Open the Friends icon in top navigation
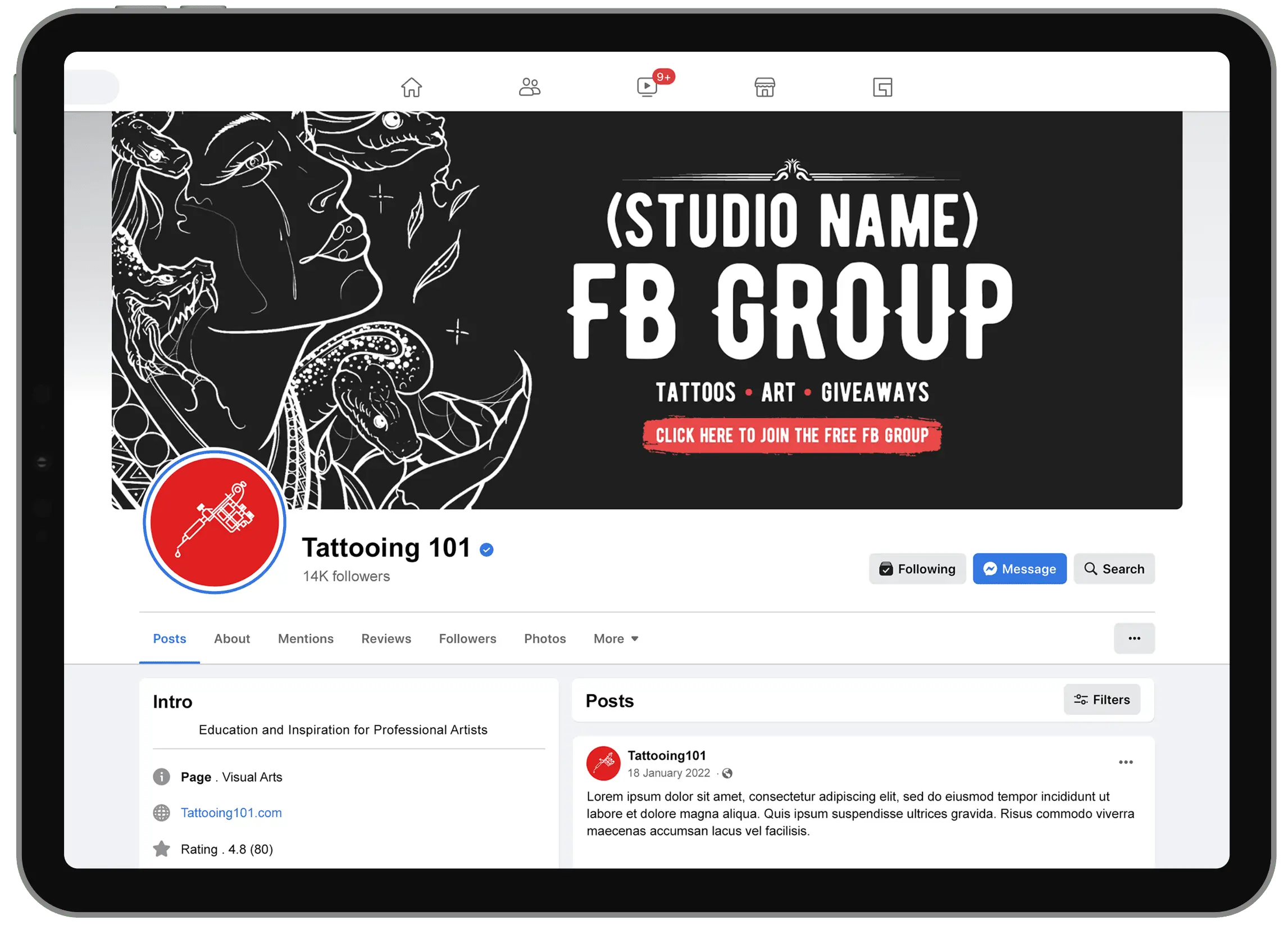1288x925 pixels. (x=529, y=88)
